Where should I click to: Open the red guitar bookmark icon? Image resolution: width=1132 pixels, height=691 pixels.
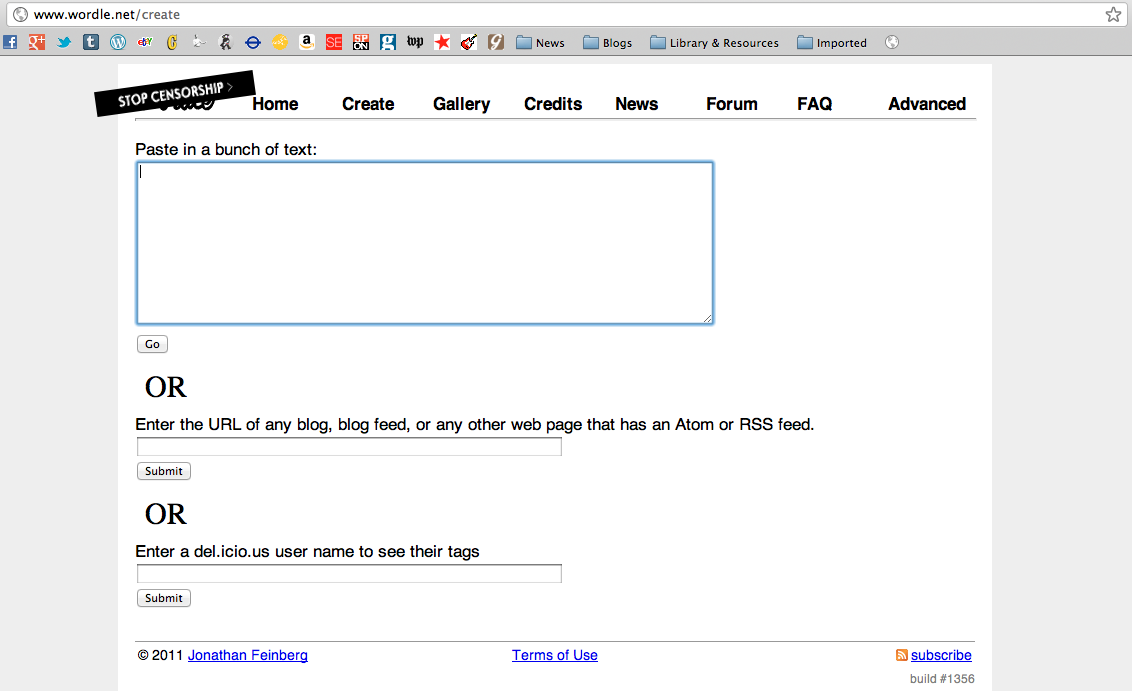tap(469, 43)
